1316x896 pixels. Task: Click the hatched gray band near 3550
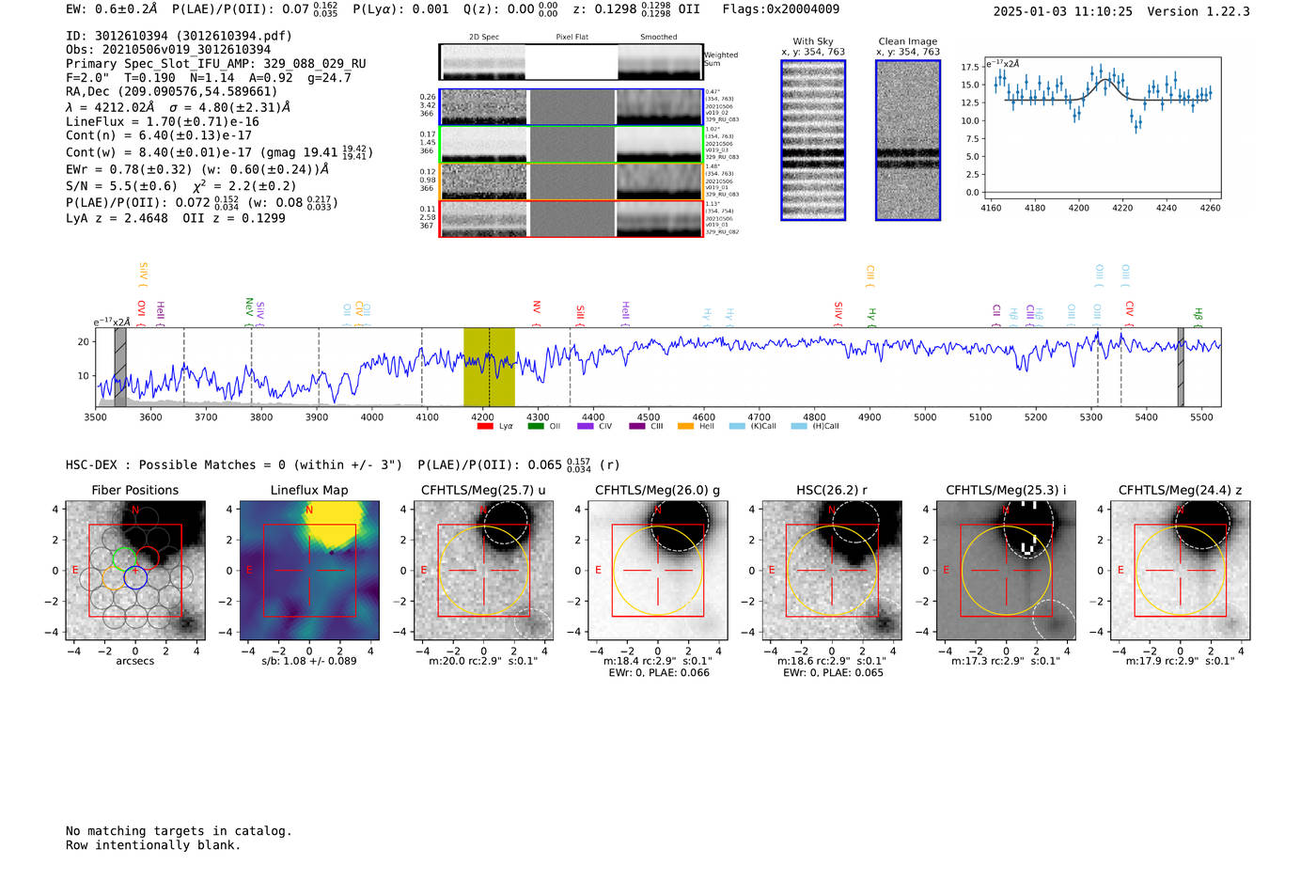click(x=120, y=367)
